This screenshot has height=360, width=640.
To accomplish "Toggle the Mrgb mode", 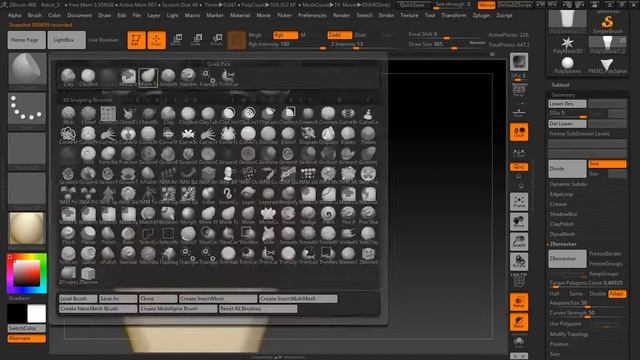I will coord(255,35).
